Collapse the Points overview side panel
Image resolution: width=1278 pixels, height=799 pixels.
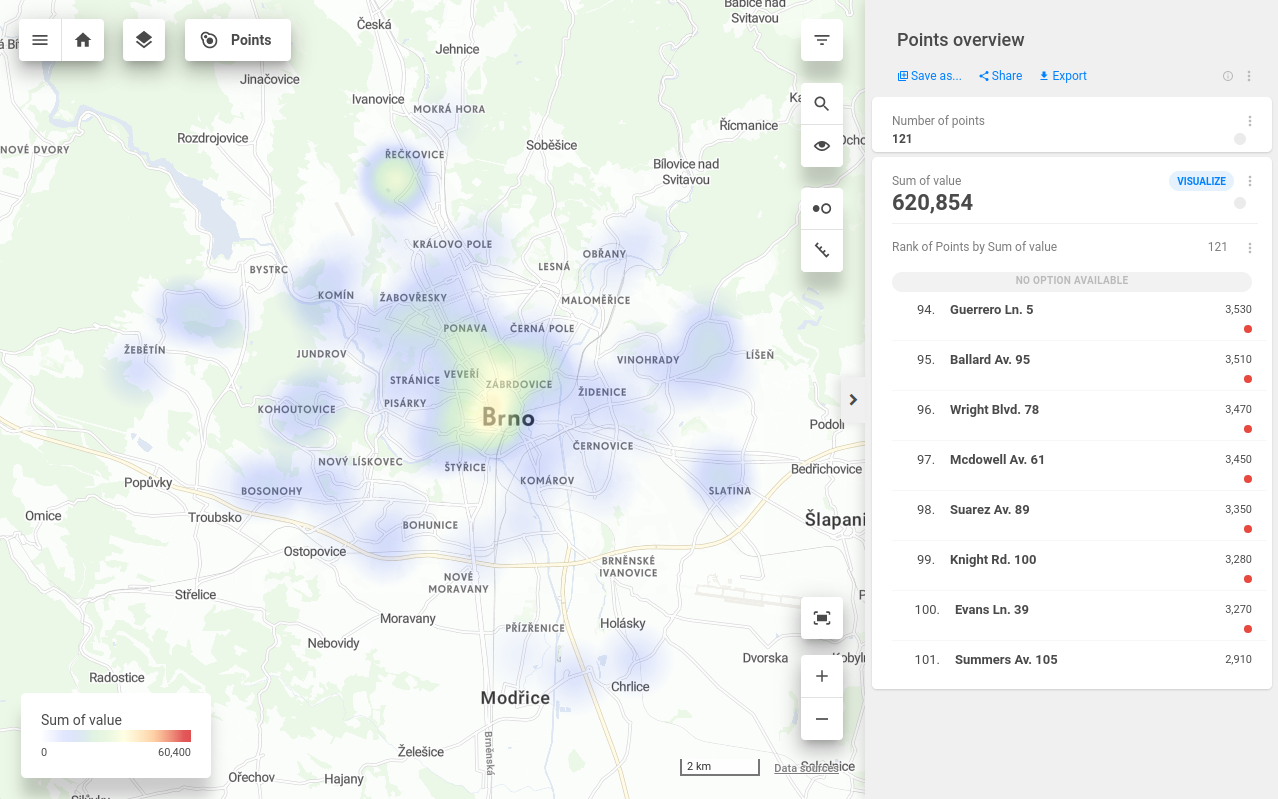pyautogui.click(x=853, y=400)
